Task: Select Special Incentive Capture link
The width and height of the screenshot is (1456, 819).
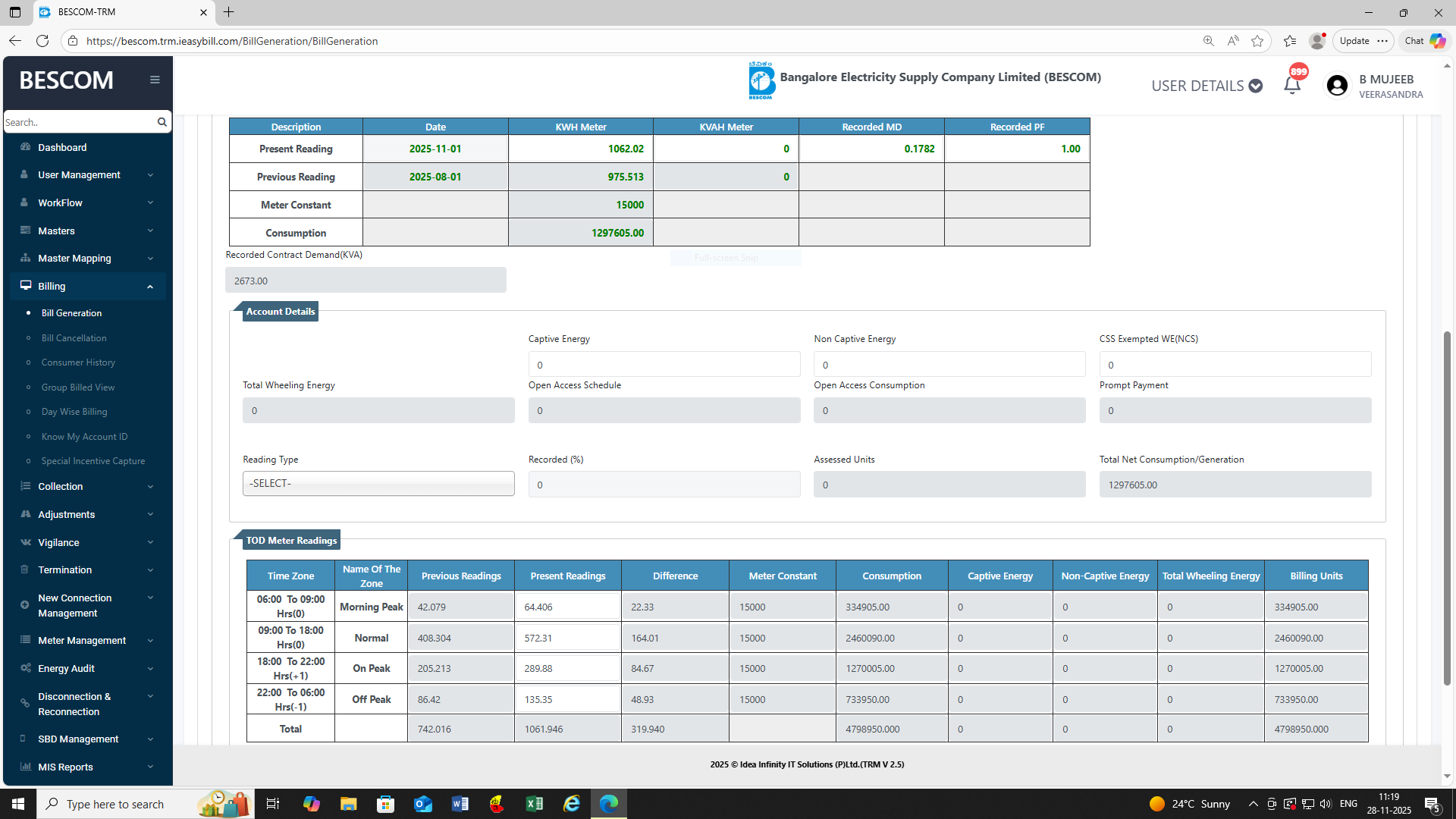Action: pyautogui.click(x=93, y=461)
